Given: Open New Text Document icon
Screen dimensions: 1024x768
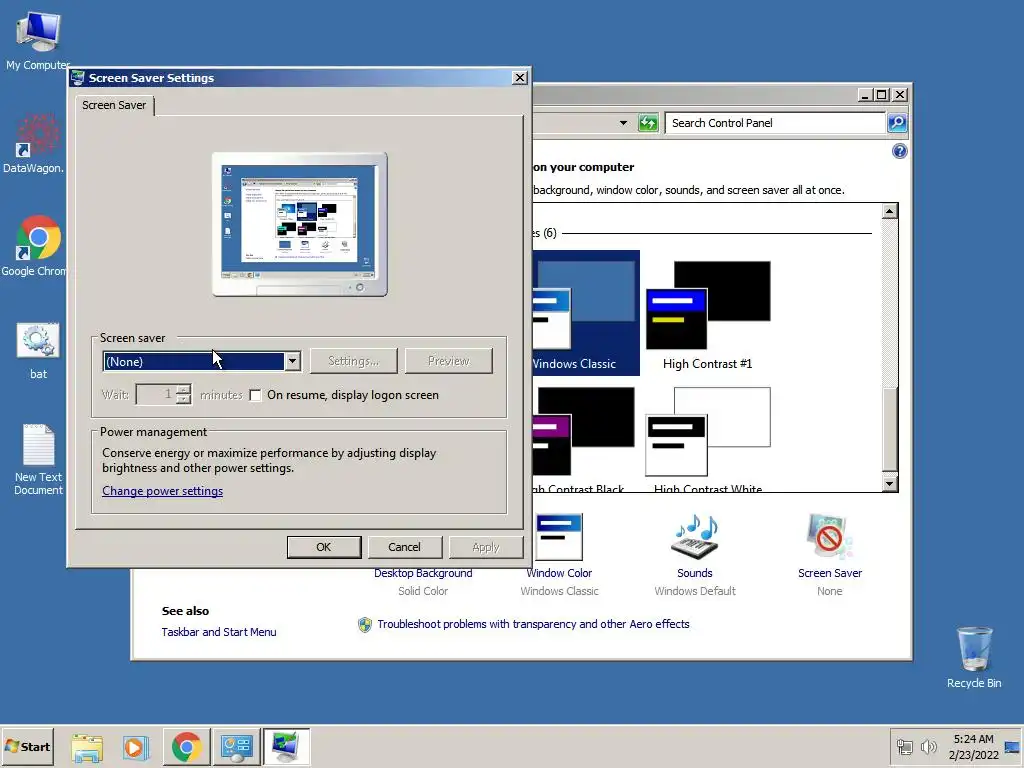Looking at the screenshot, I should coord(38,460).
